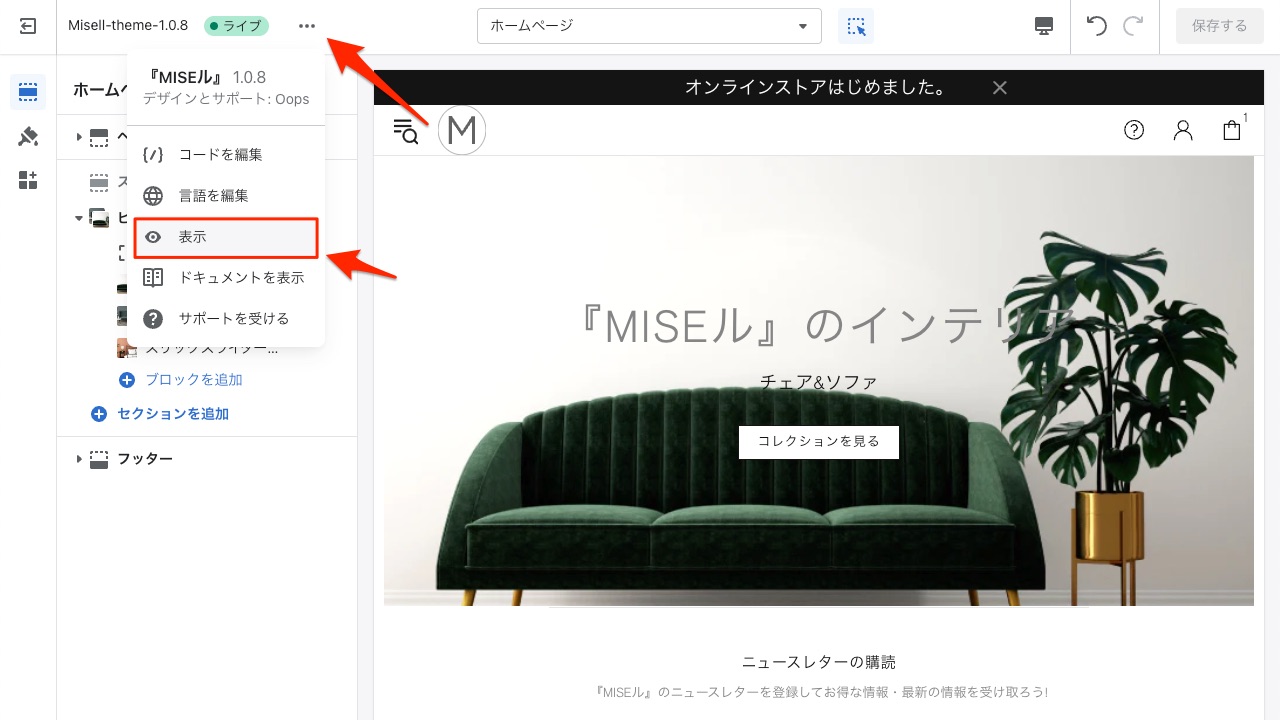The width and height of the screenshot is (1280, 720).
Task: Open the three-dots theme actions menu
Action: coord(307,26)
